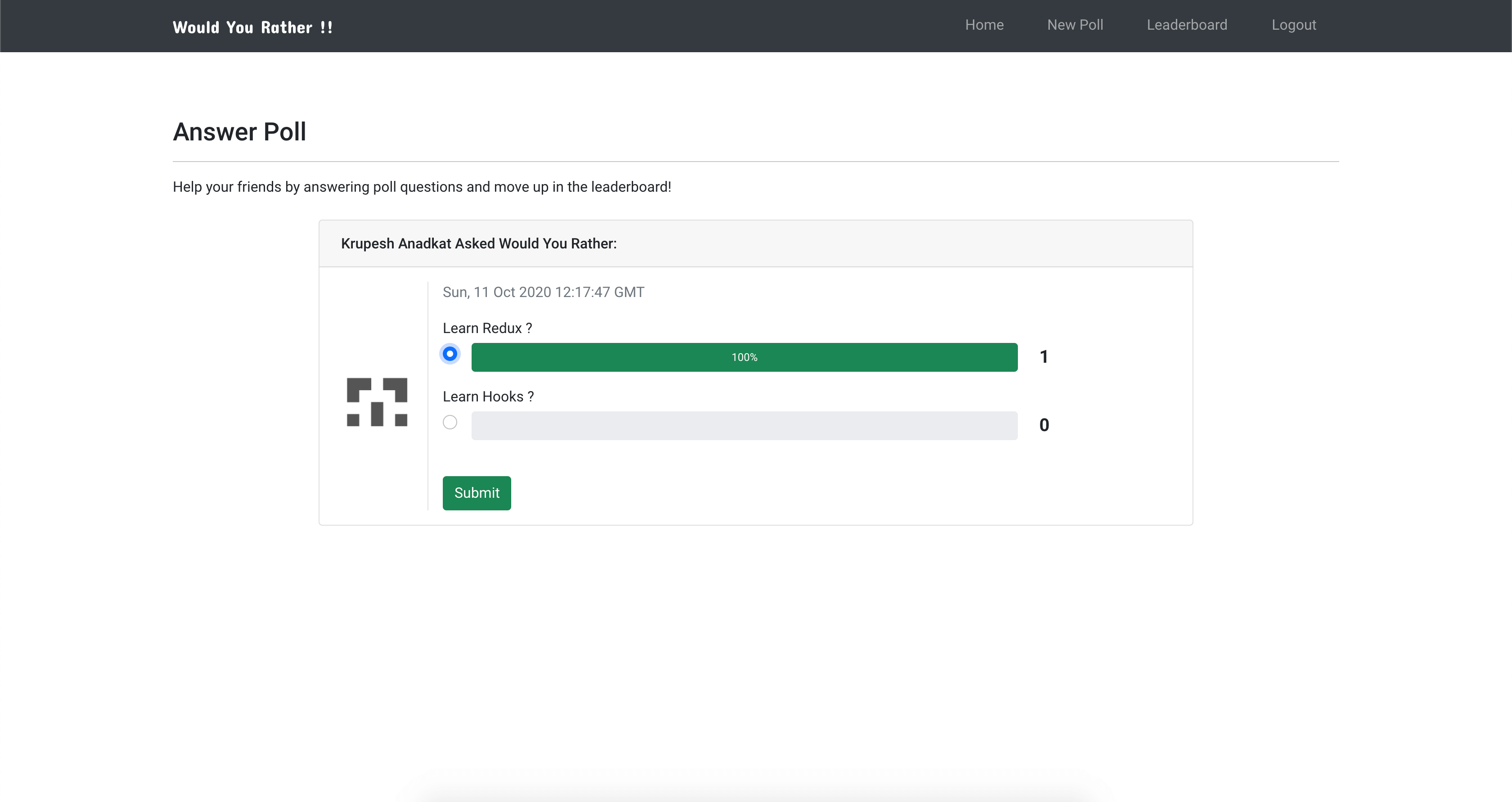Click the Would You Rather brand title

coord(252,27)
